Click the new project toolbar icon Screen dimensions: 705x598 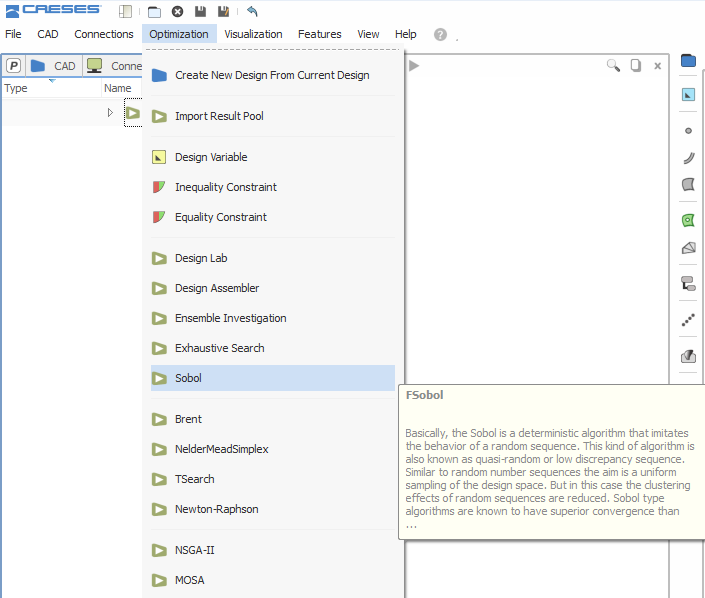[x=125, y=11]
